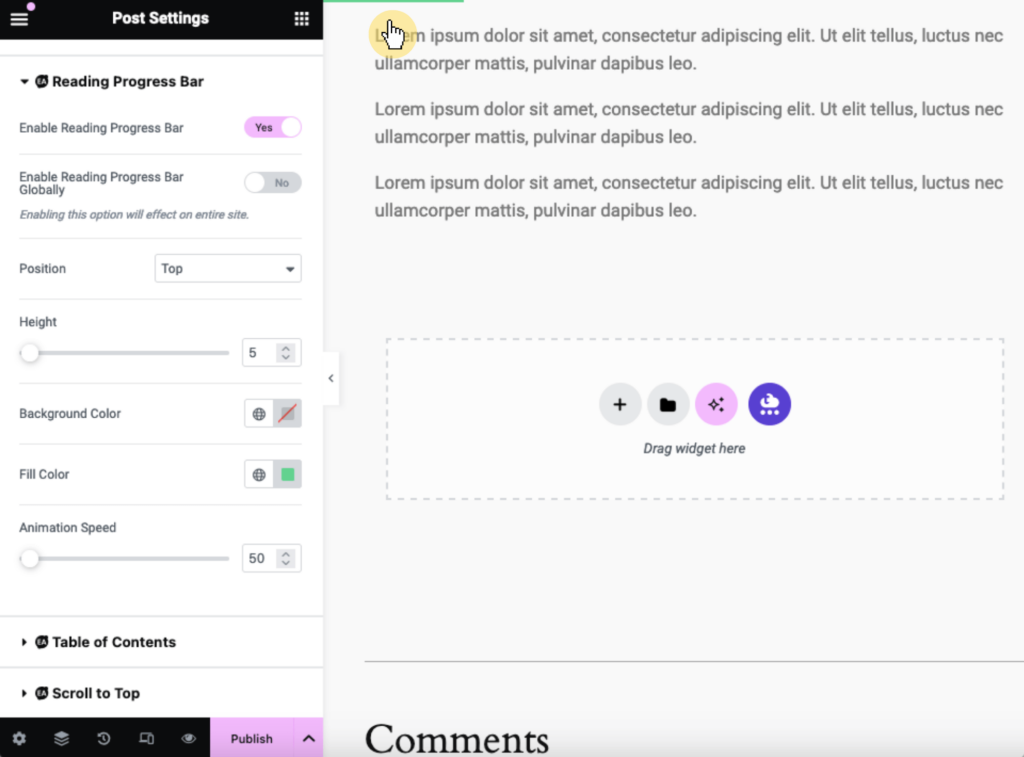Turn off Enable Reading Progress Bar
1024x757 pixels.
click(273, 127)
